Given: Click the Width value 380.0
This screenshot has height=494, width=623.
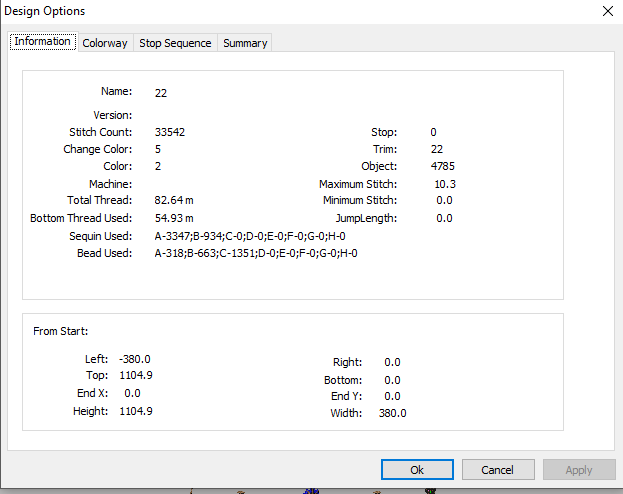Looking at the screenshot, I should pos(393,413).
